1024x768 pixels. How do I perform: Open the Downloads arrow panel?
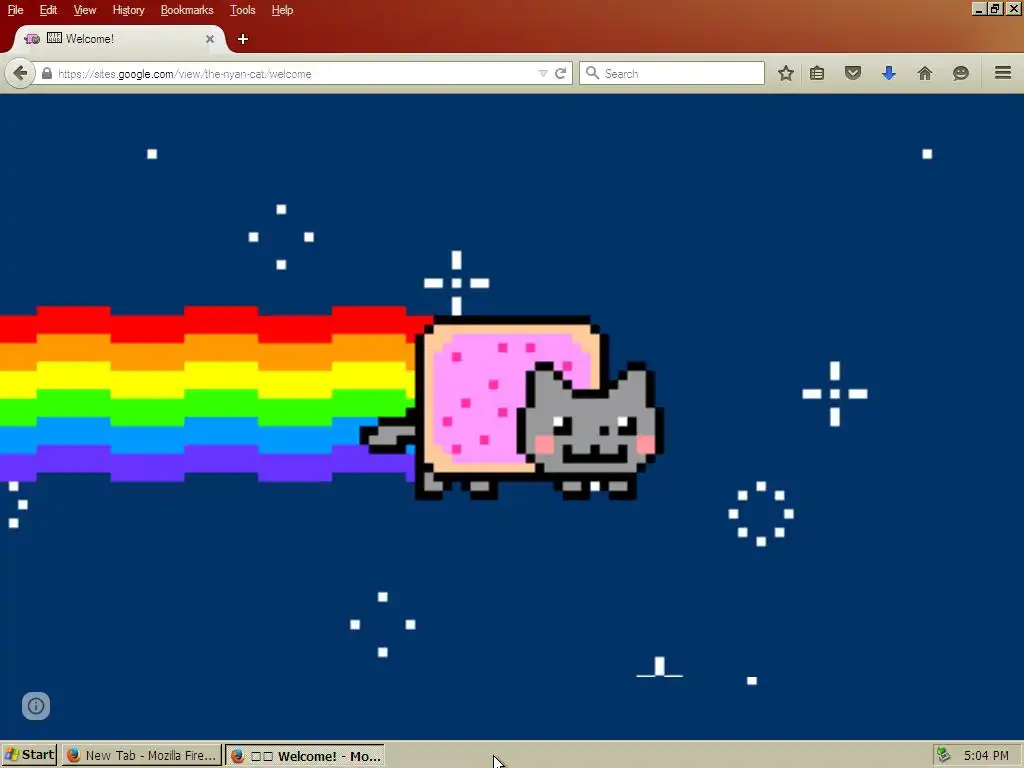click(x=888, y=73)
